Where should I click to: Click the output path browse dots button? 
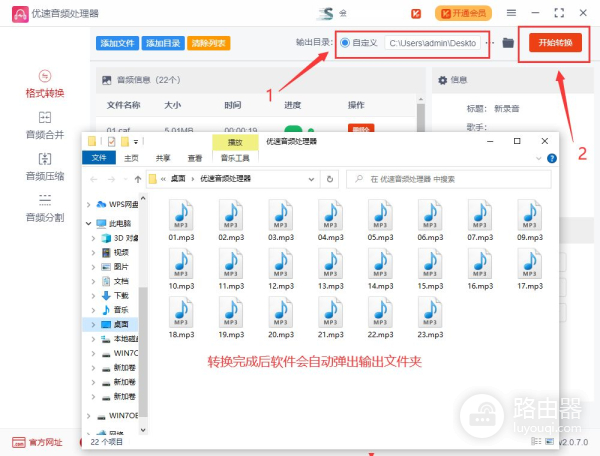pyautogui.click(x=490, y=43)
